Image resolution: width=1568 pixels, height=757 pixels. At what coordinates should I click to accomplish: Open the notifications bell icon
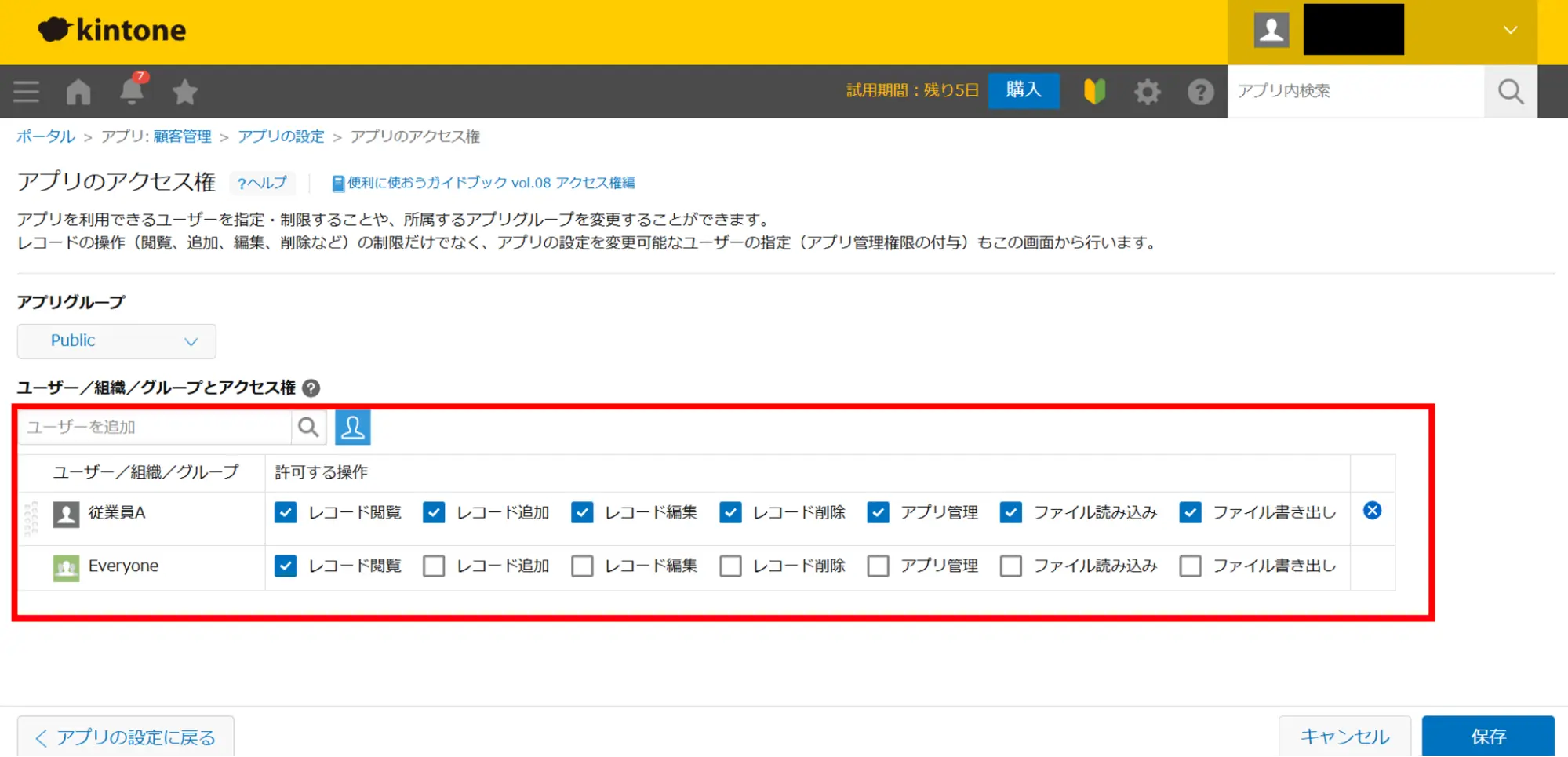coord(132,91)
